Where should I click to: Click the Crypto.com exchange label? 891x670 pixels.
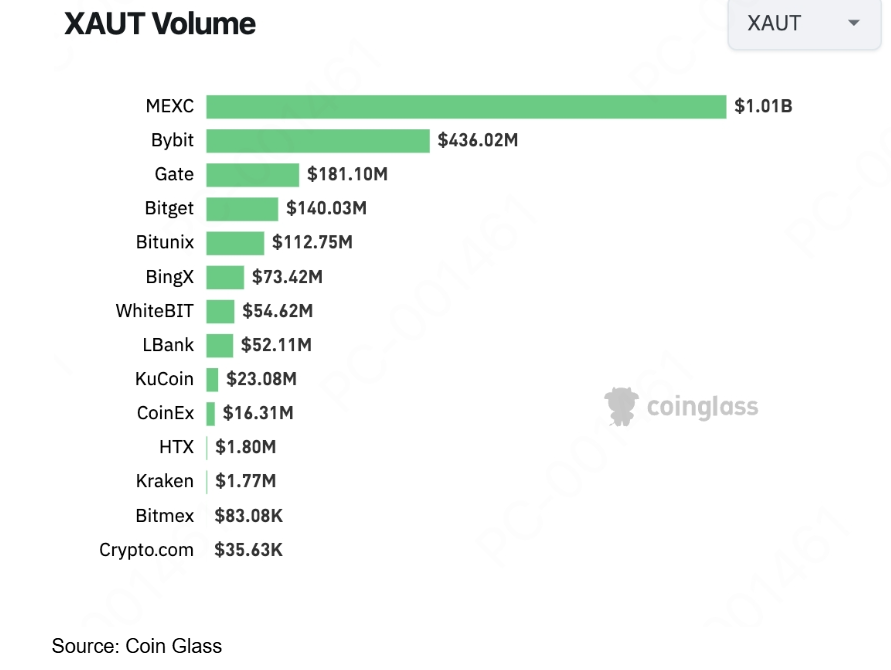146,549
